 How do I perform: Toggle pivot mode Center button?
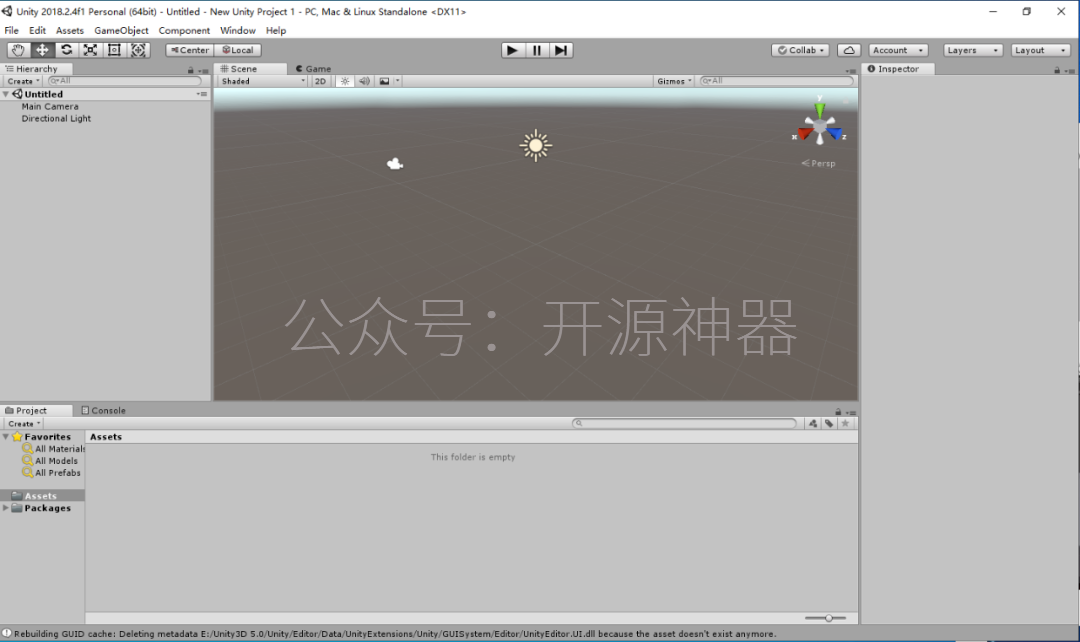tap(189, 50)
